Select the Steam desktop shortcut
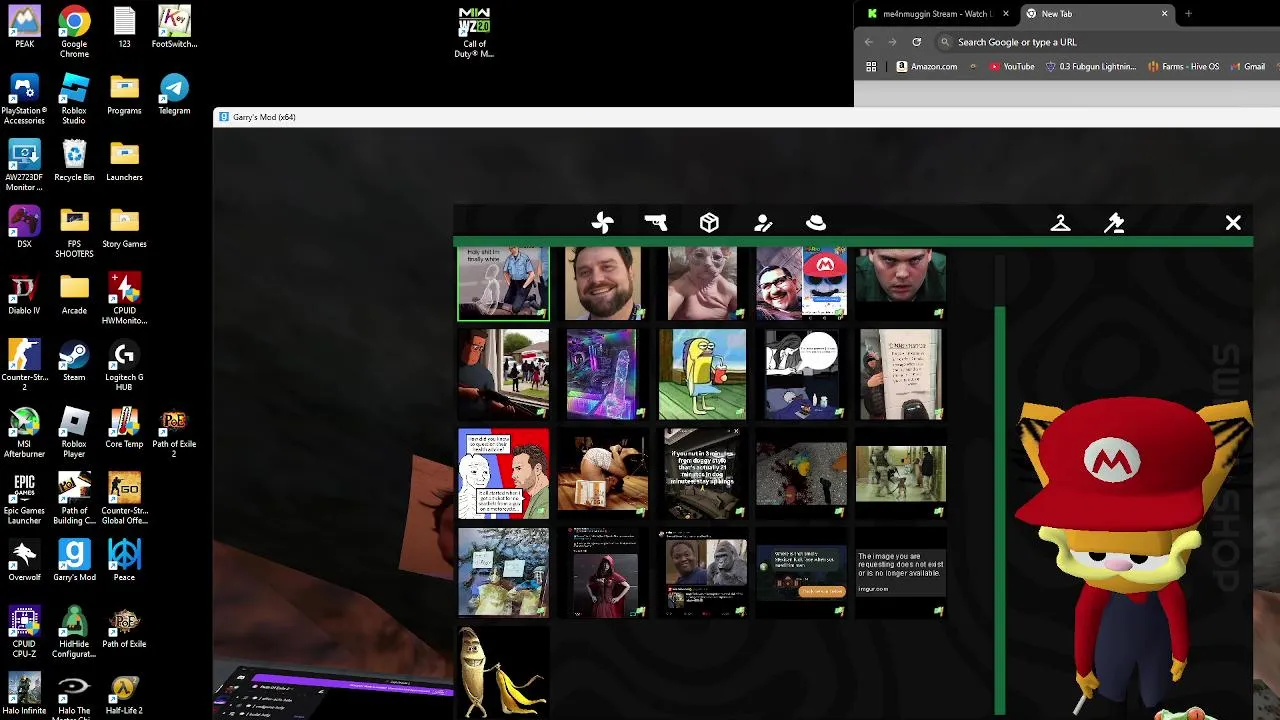This screenshot has height=720, width=1280. pos(74,361)
